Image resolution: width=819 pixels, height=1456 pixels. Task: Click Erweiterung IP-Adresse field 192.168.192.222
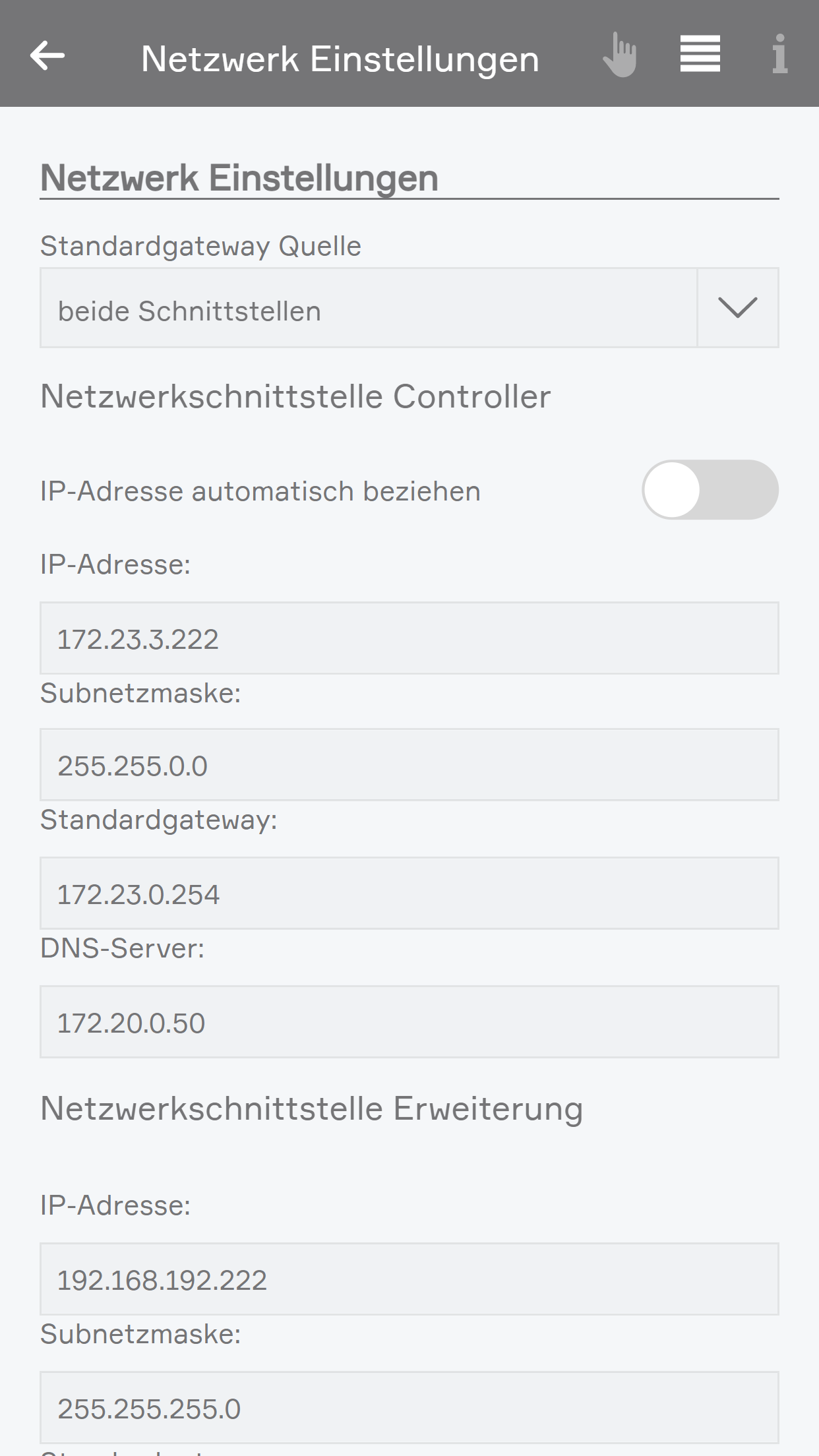tap(409, 1279)
